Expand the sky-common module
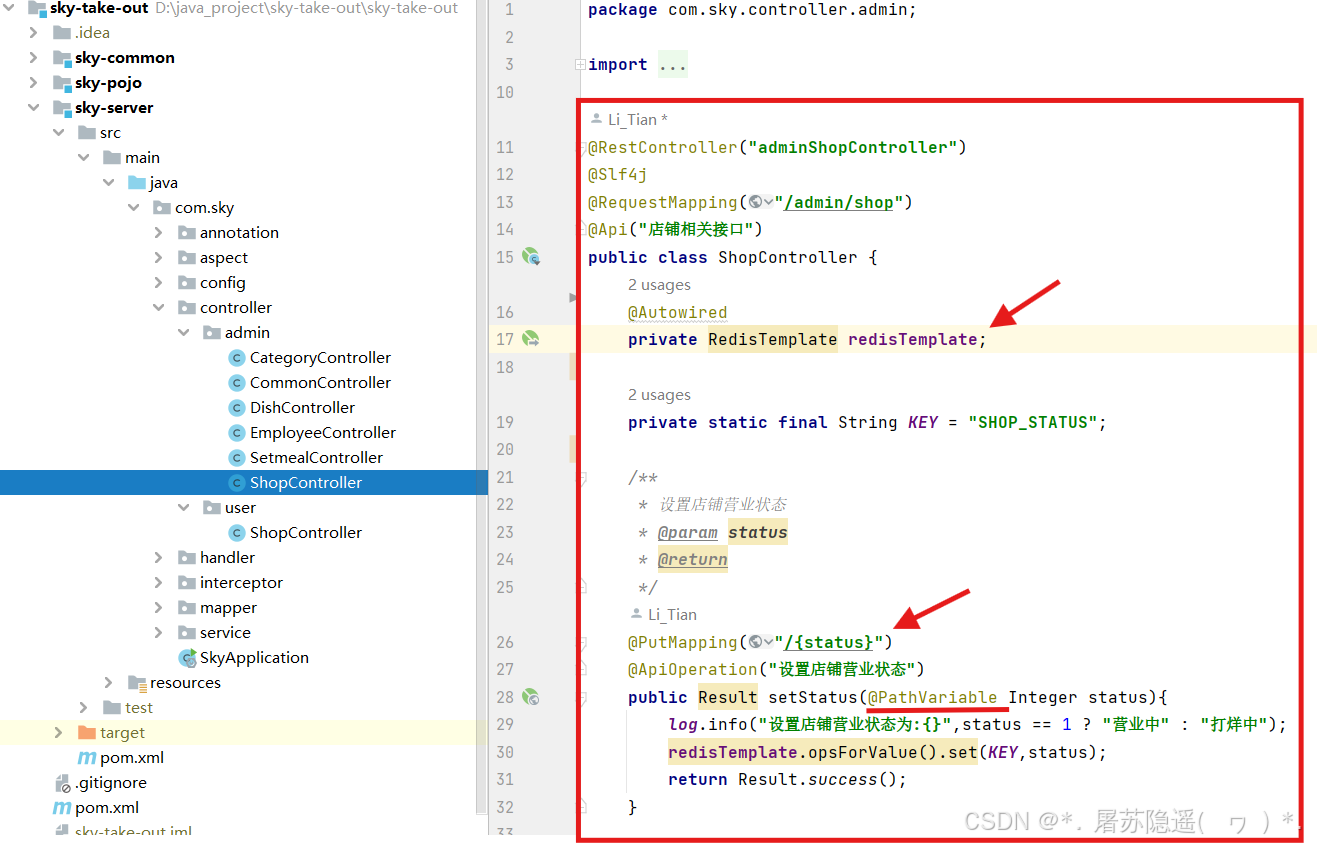This screenshot has width=1317, height=843. click(x=34, y=58)
